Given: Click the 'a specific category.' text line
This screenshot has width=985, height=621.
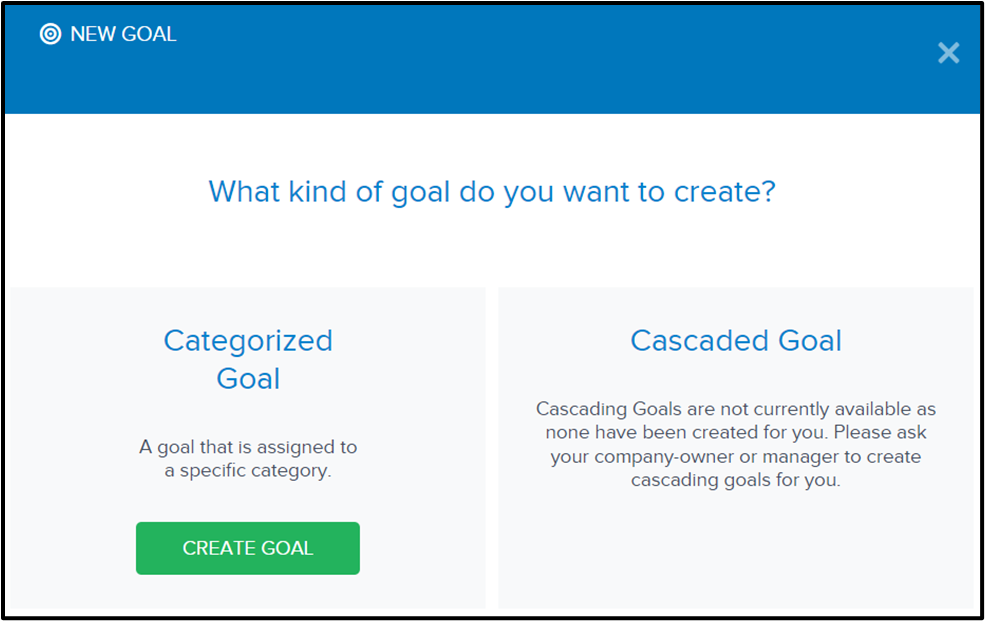Looking at the screenshot, I should (x=248, y=471).
